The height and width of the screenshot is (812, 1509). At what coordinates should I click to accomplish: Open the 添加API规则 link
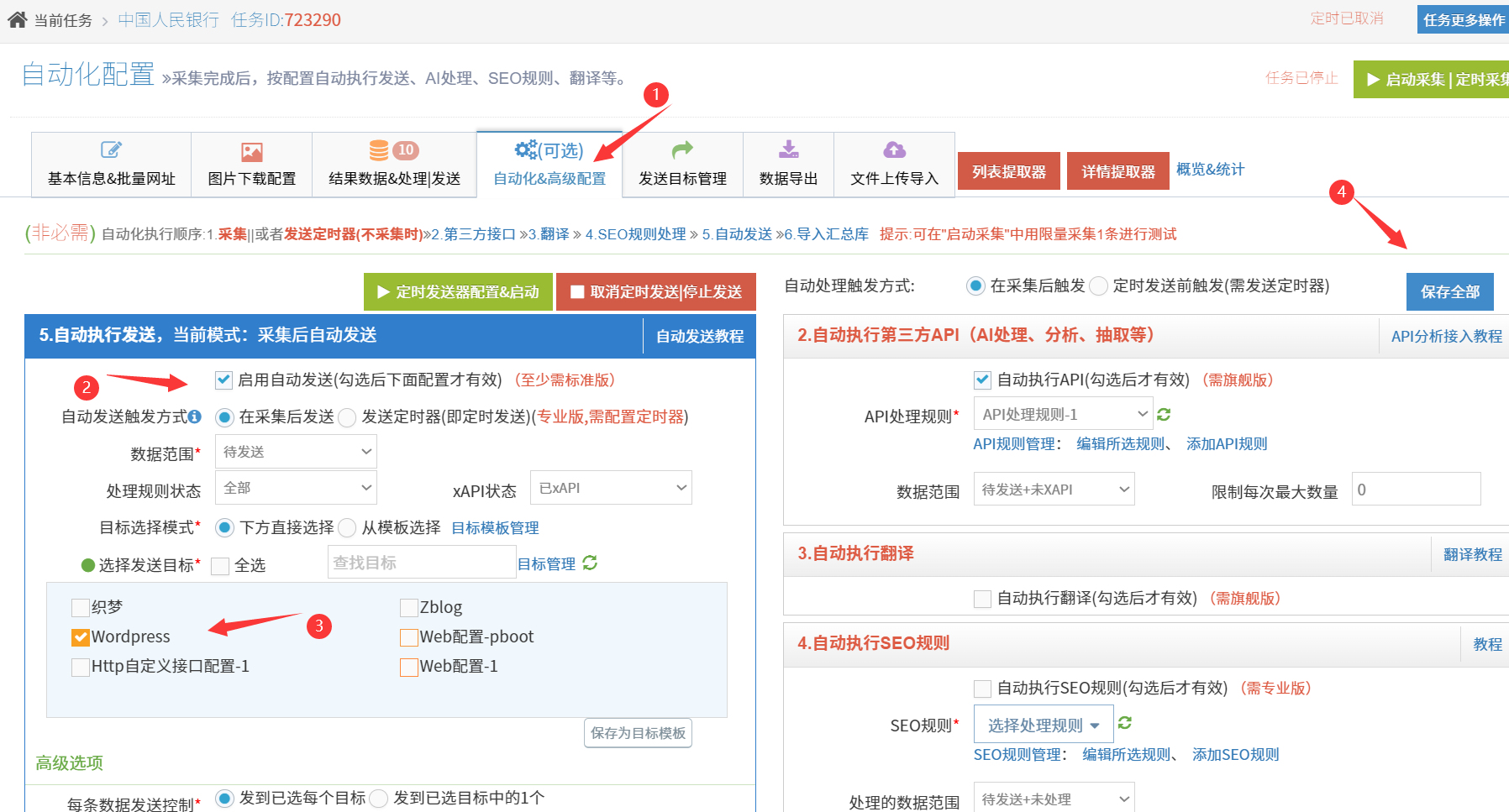point(1226,444)
